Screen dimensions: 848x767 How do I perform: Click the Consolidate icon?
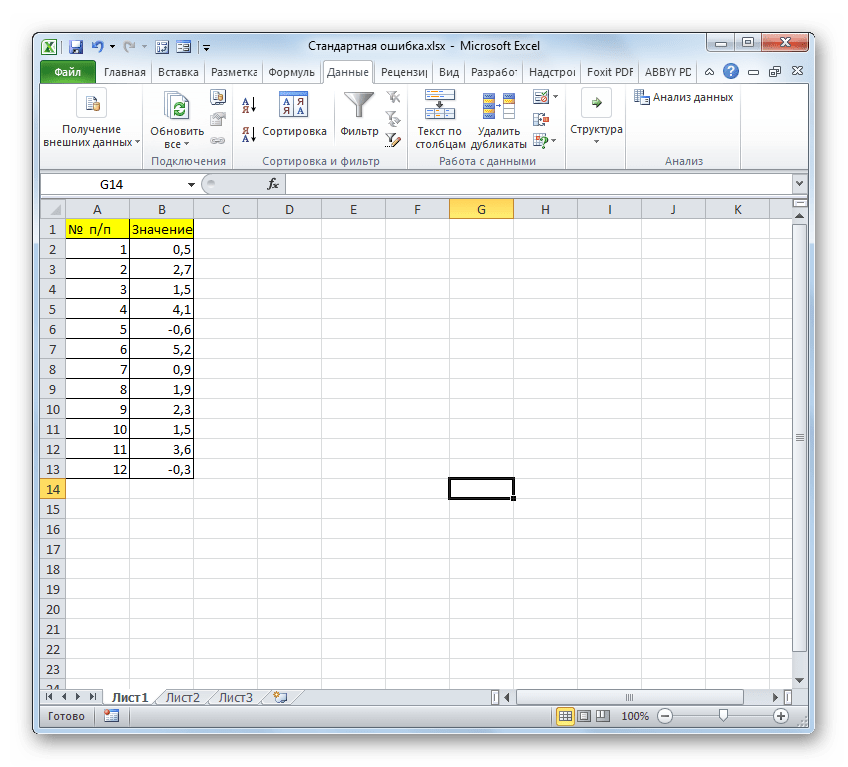pyautogui.click(x=541, y=120)
